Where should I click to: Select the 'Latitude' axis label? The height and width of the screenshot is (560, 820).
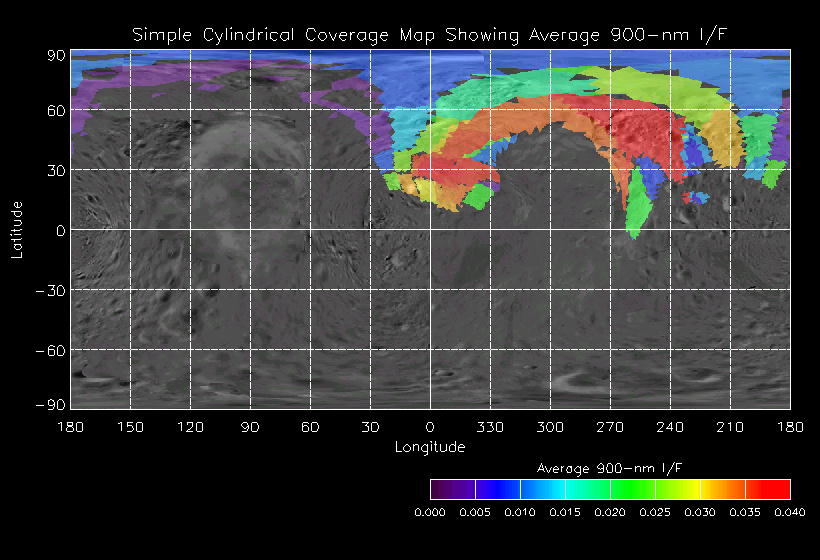click(17, 230)
